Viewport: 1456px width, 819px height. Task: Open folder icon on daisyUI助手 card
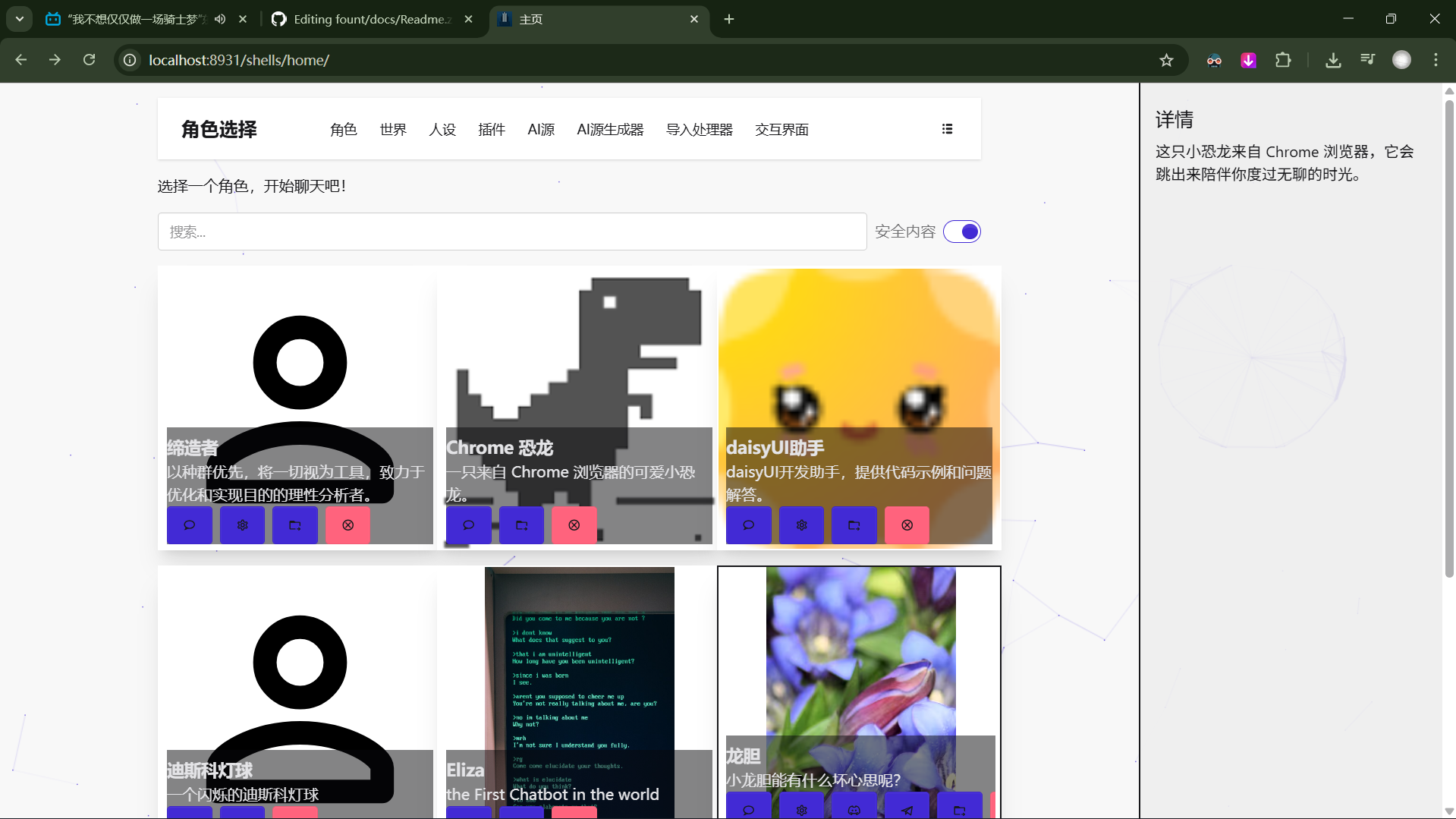(x=854, y=525)
